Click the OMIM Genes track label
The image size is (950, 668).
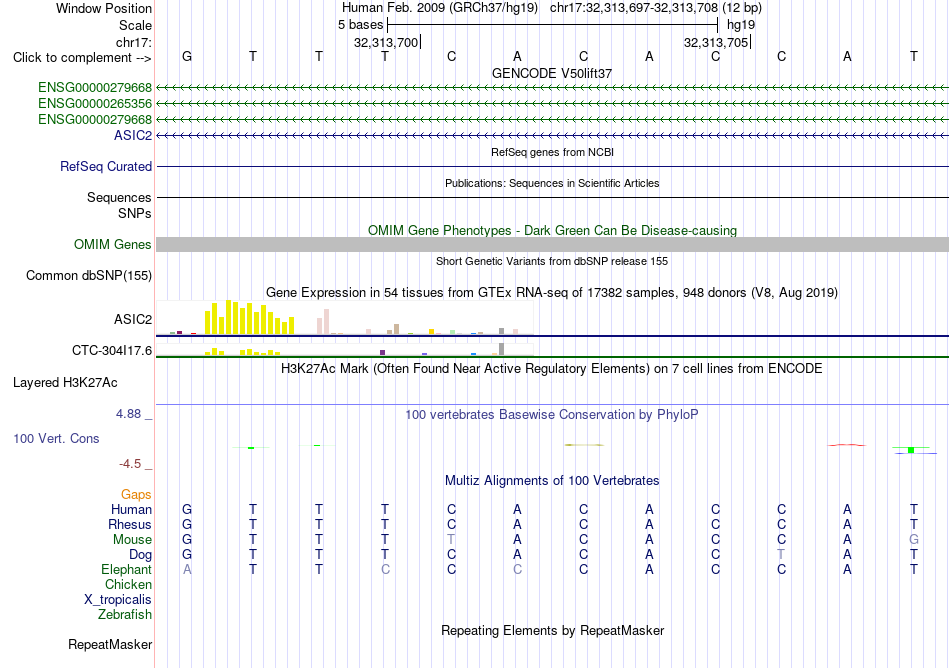pyautogui.click(x=112, y=244)
